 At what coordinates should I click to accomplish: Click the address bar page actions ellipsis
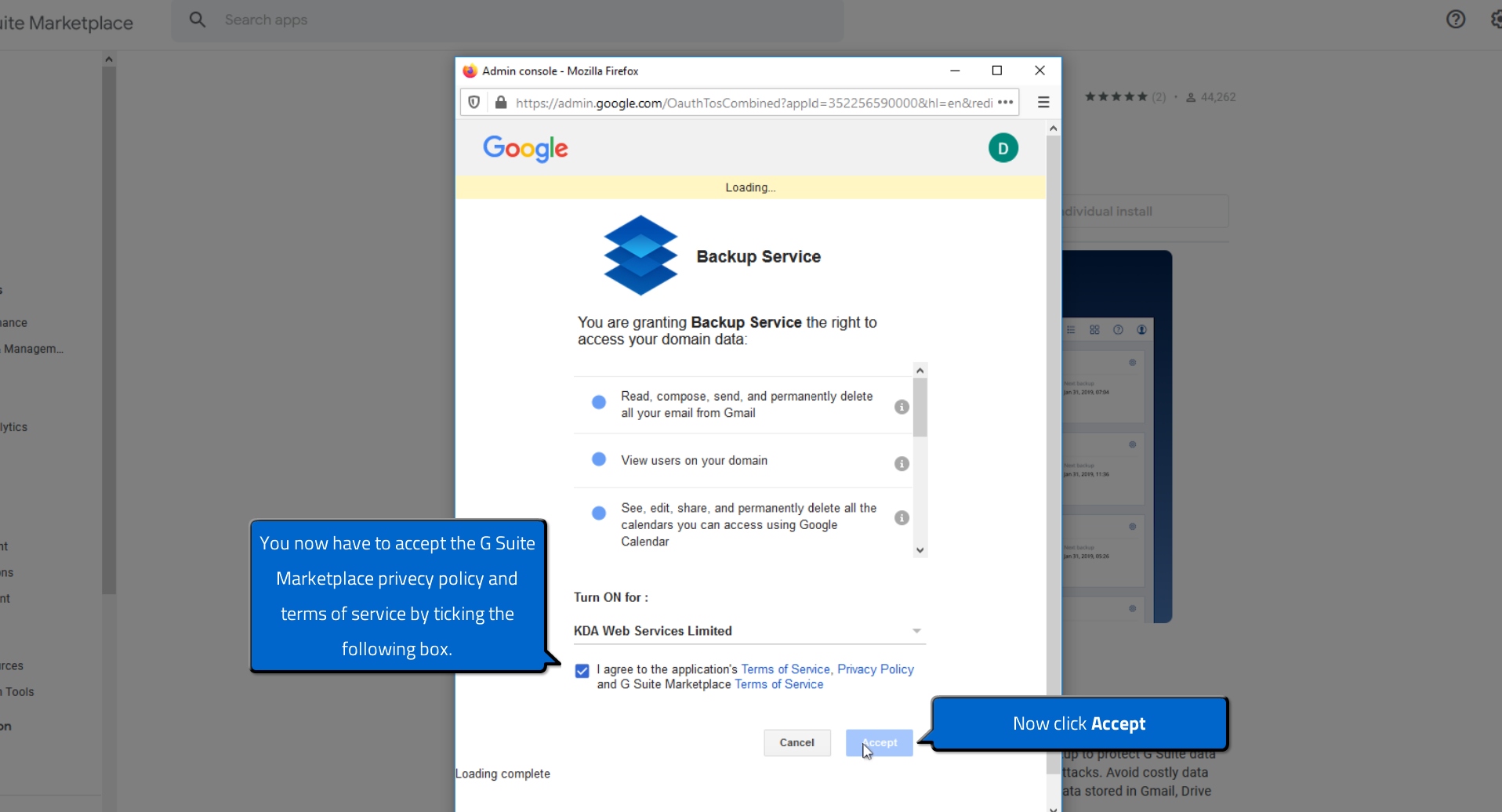(1006, 103)
